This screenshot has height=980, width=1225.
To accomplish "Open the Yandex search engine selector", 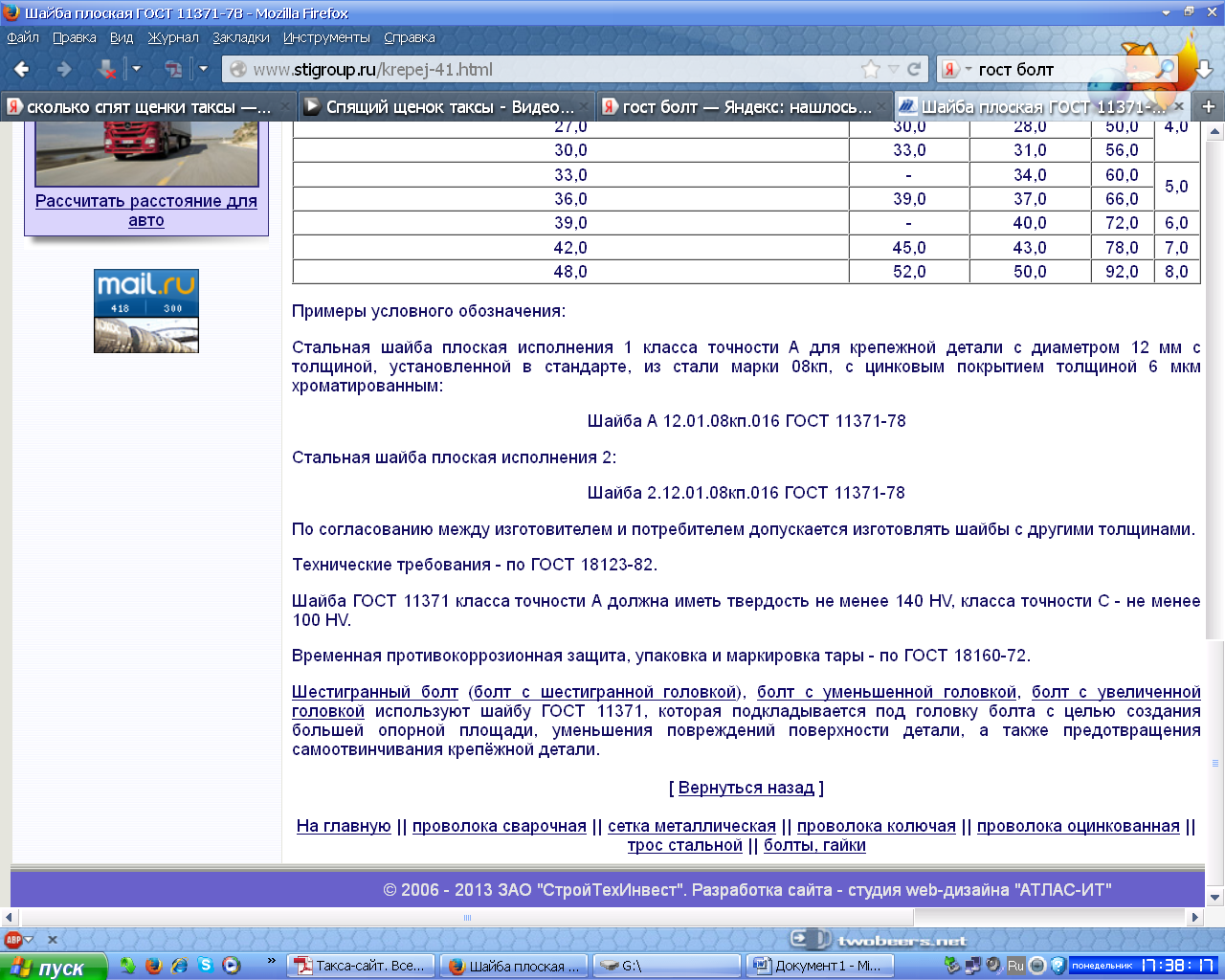I will [x=957, y=69].
